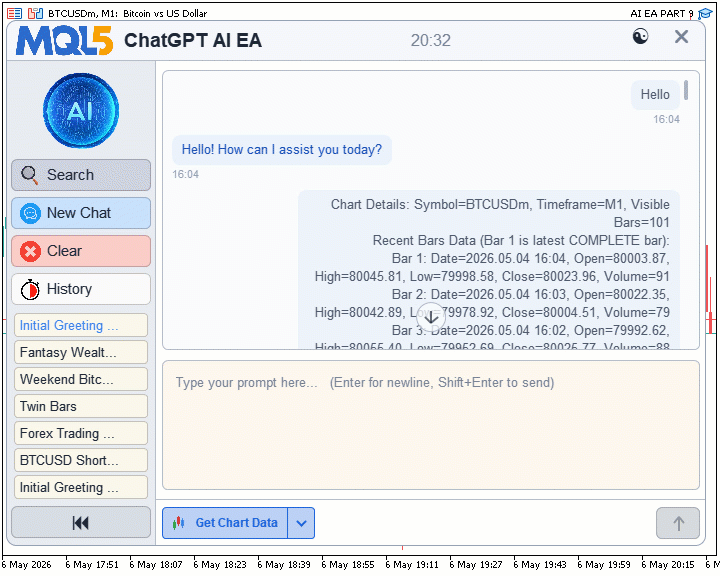Image resolution: width=720 pixels, height=576 pixels.
Task: Click the 16:04 timestamp under Hello
Action: pos(666,119)
